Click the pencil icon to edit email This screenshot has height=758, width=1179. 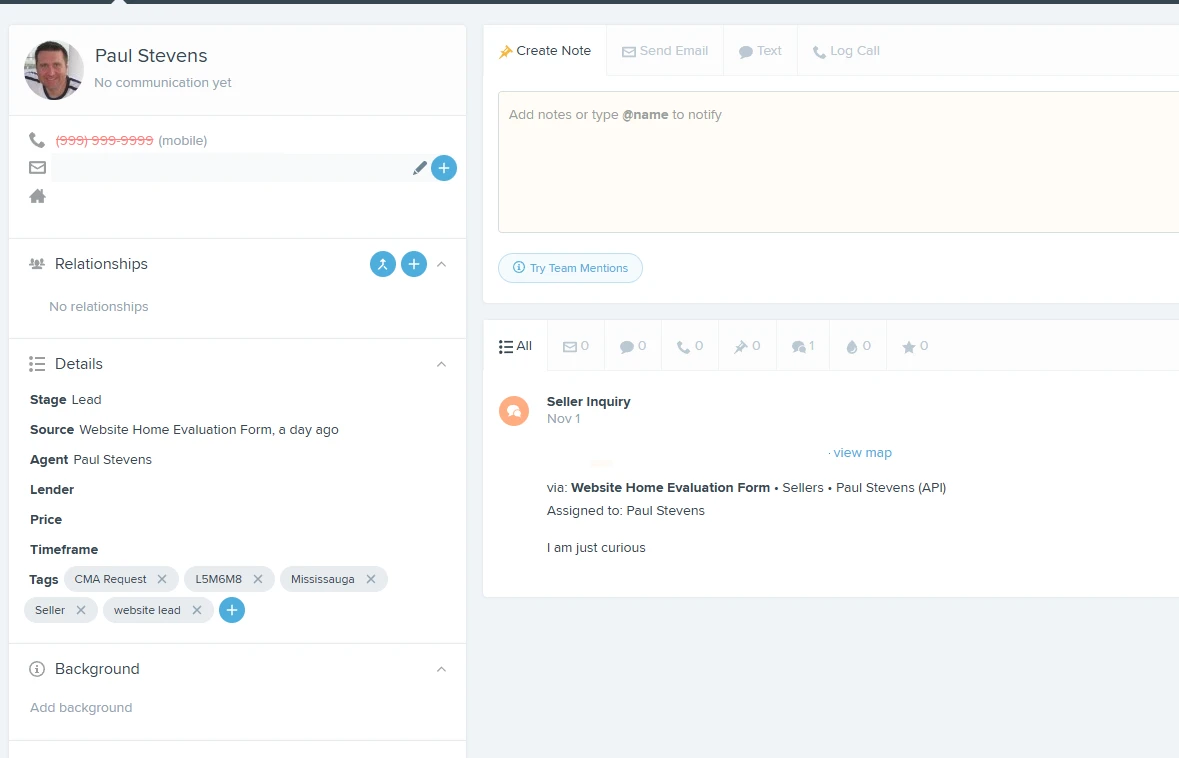point(420,169)
